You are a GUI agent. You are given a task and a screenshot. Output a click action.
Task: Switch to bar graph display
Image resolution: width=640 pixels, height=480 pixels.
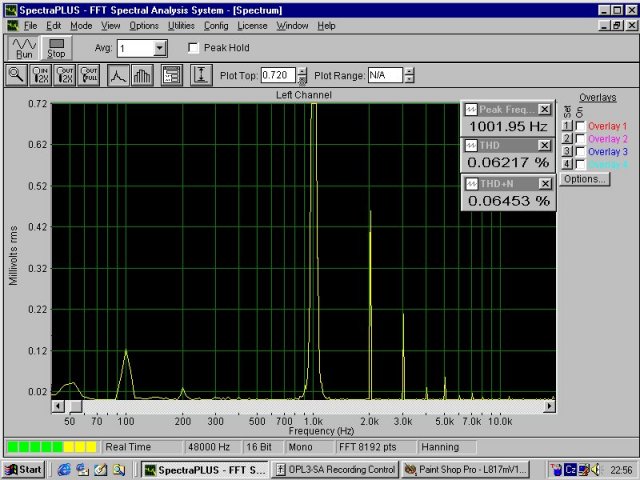(x=142, y=75)
